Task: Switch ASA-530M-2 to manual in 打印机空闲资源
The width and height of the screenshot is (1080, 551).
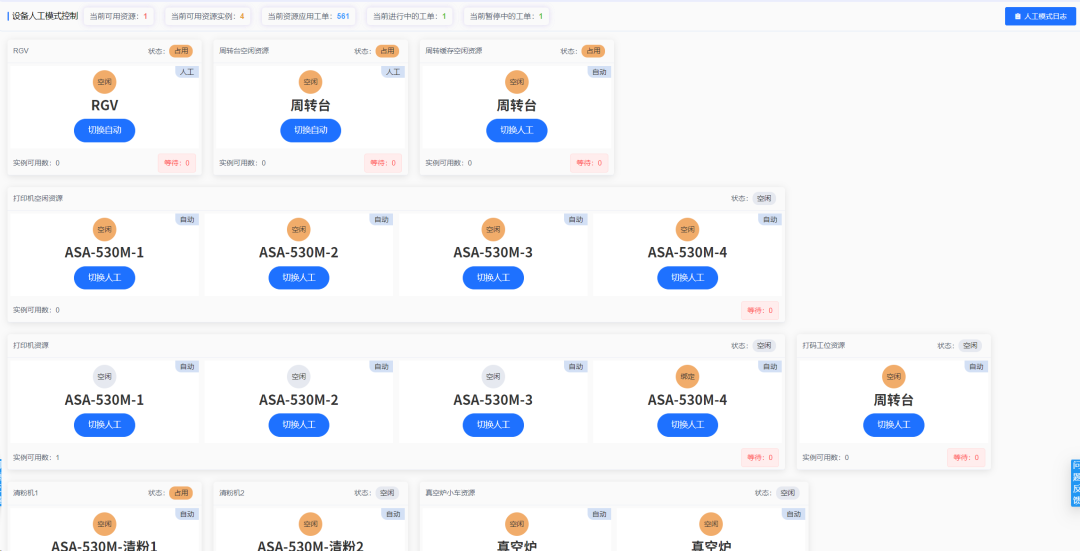Action: click(299, 278)
